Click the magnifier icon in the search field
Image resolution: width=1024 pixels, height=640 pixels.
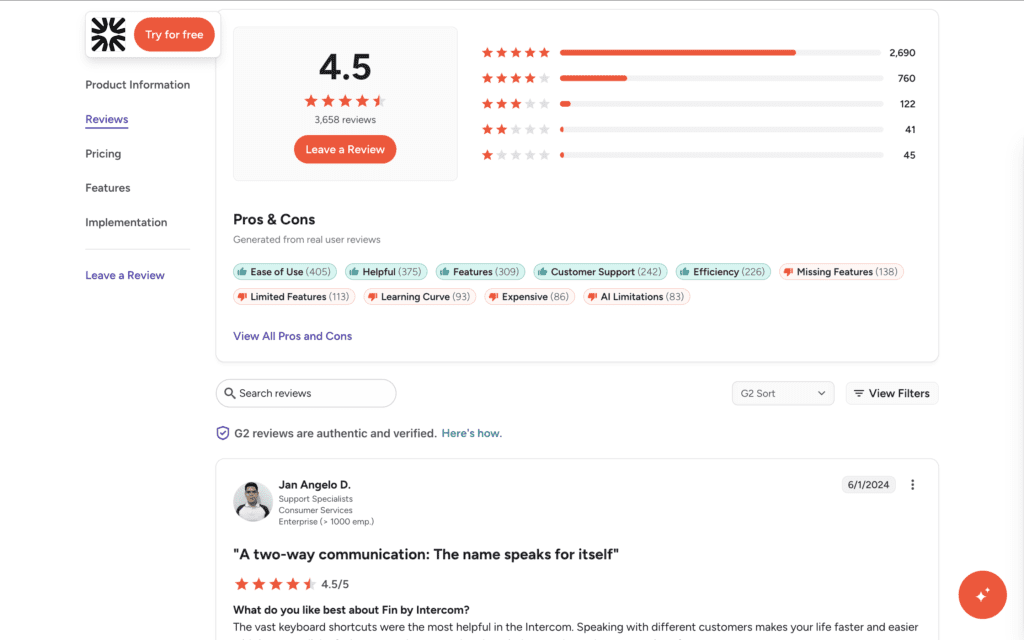pyautogui.click(x=231, y=393)
